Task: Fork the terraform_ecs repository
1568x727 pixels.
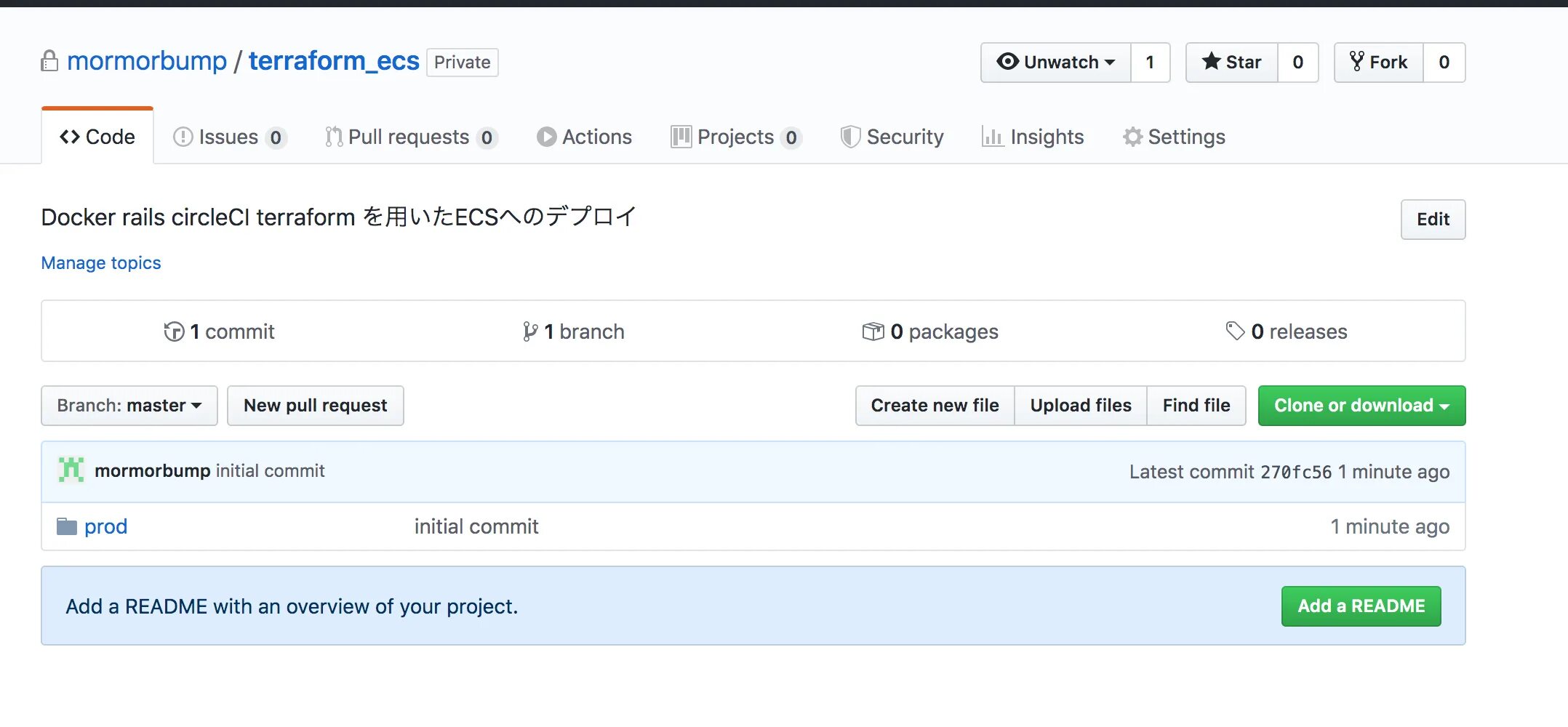Action: tap(1379, 63)
